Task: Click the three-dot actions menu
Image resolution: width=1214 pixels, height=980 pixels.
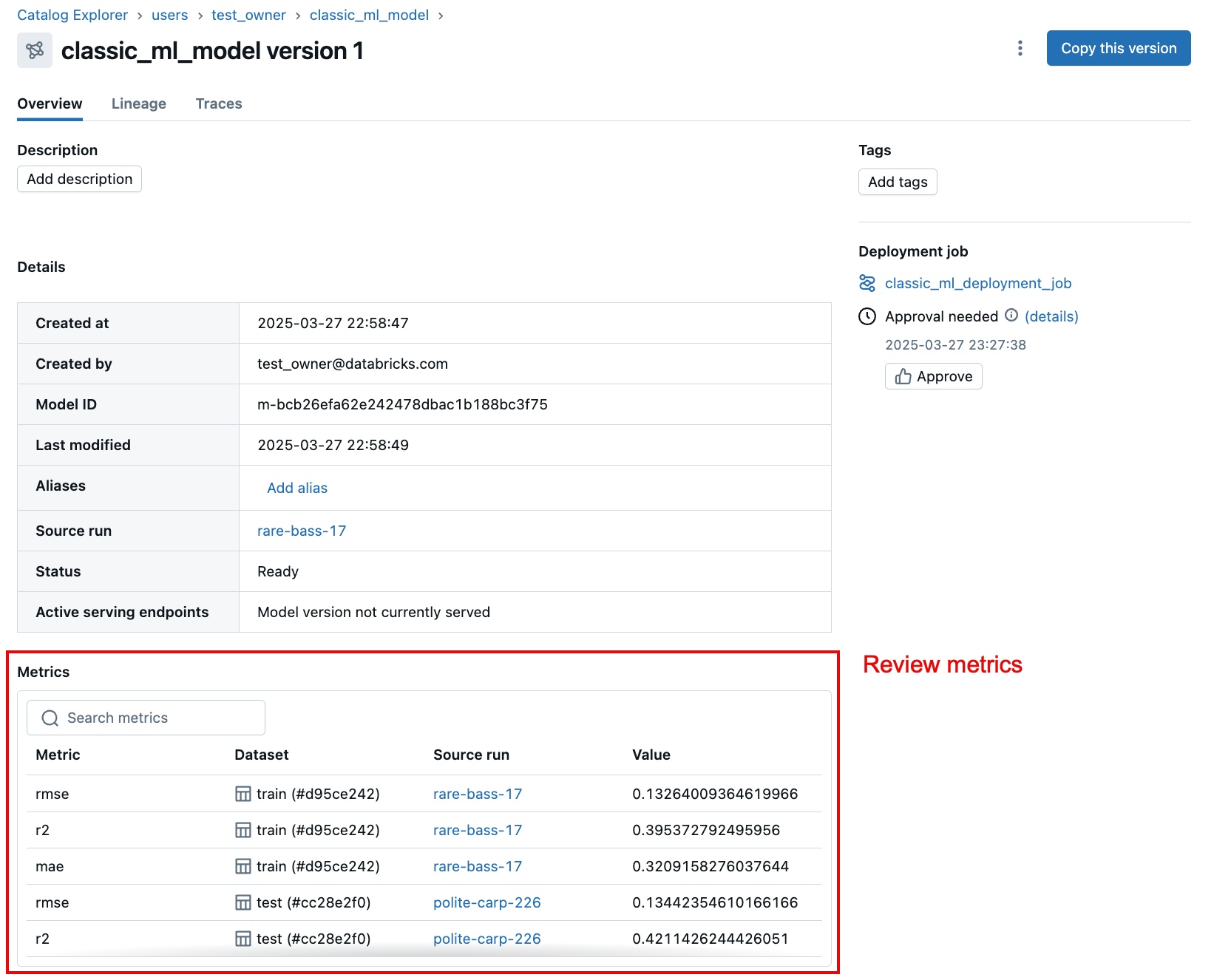Action: (1020, 48)
